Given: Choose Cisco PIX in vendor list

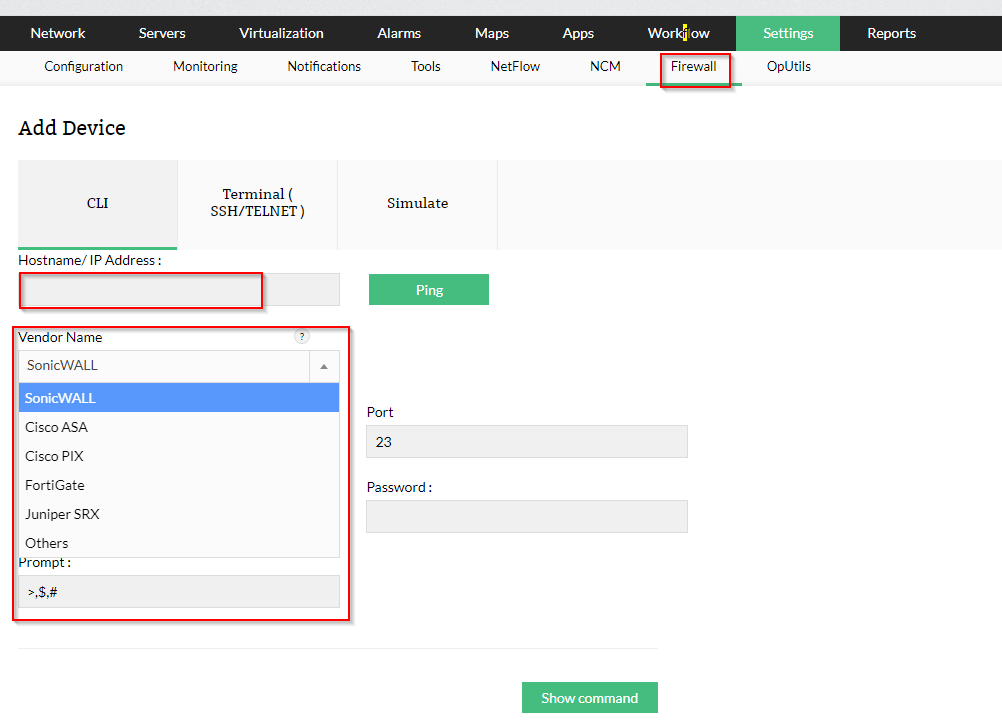Looking at the screenshot, I should tap(179, 456).
